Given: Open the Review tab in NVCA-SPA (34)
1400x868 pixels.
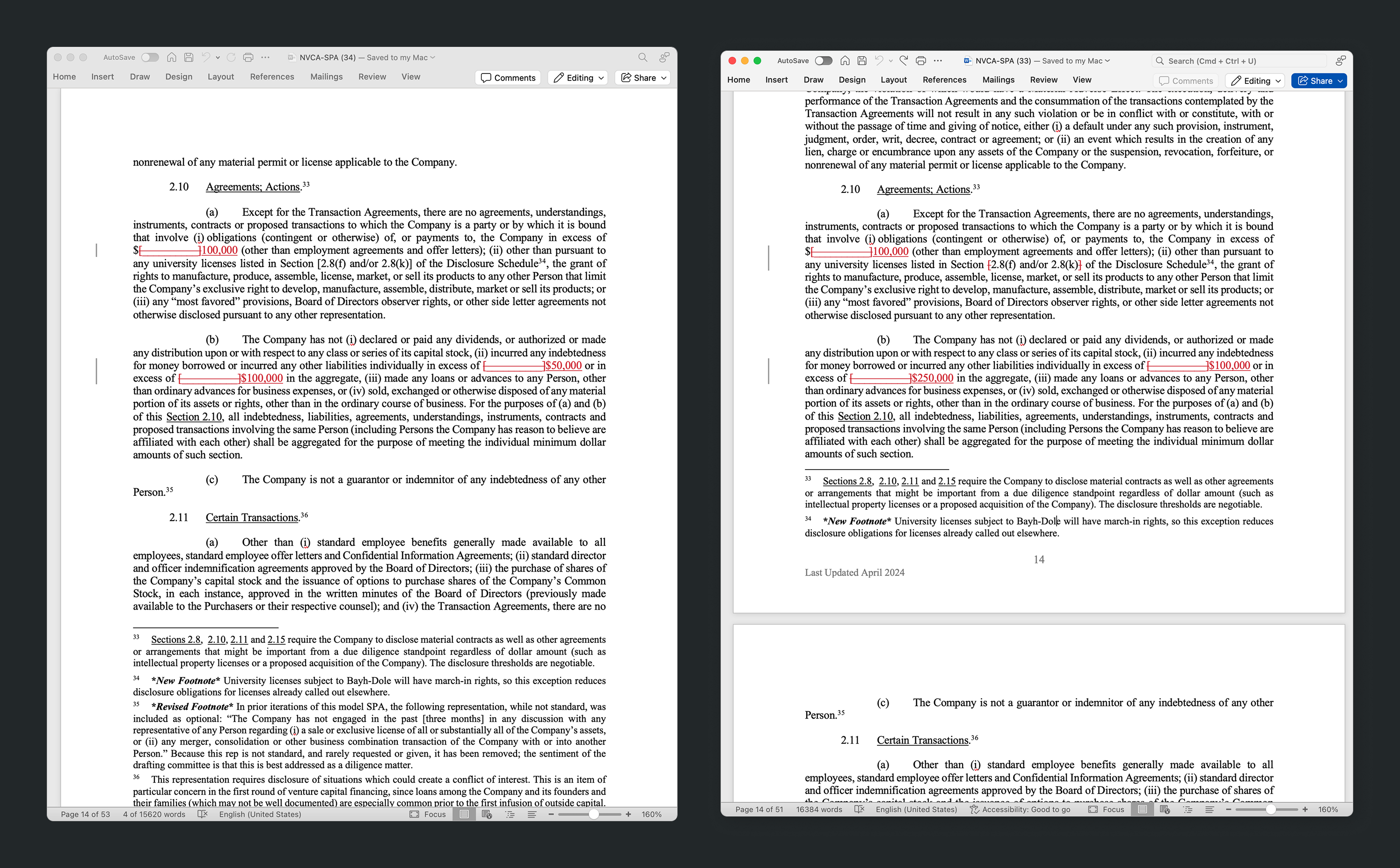Looking at the screenshot, I should coord(372,77).
